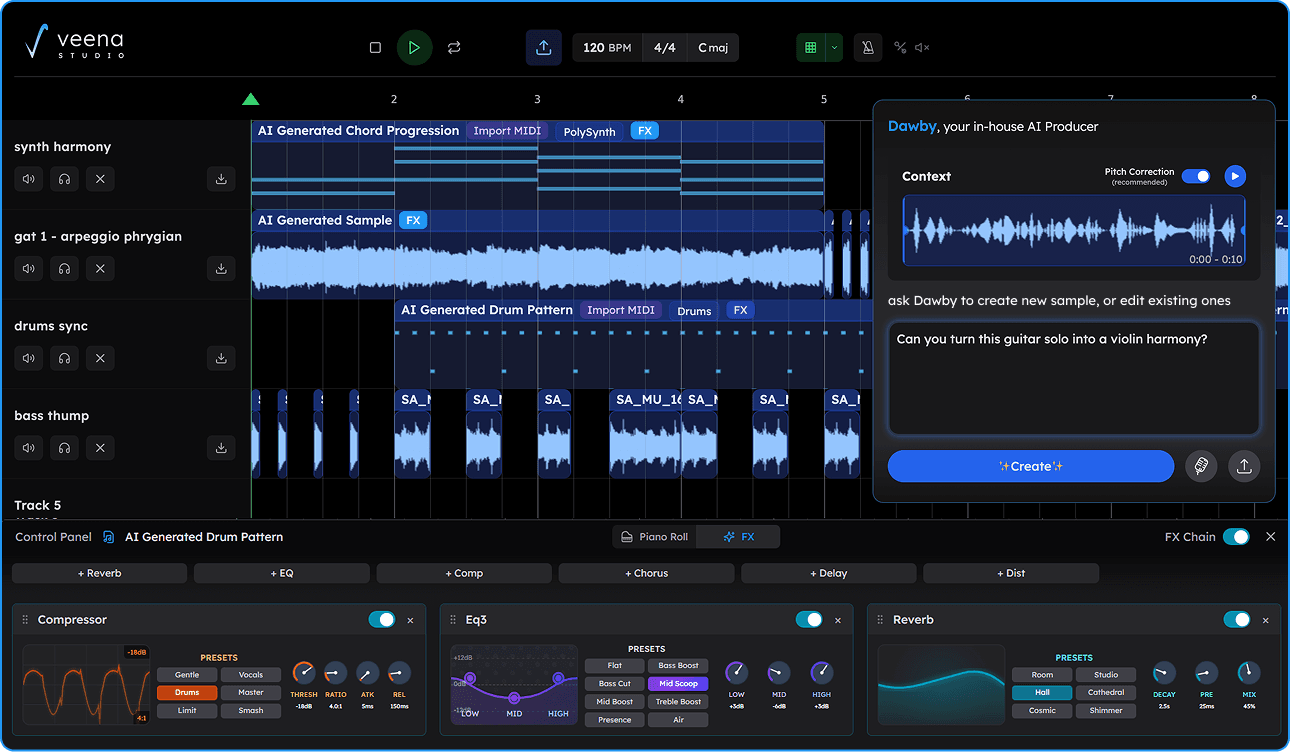Play the Dawby context audio clip
1290x752 pixels.
(x=1235, y=176)
